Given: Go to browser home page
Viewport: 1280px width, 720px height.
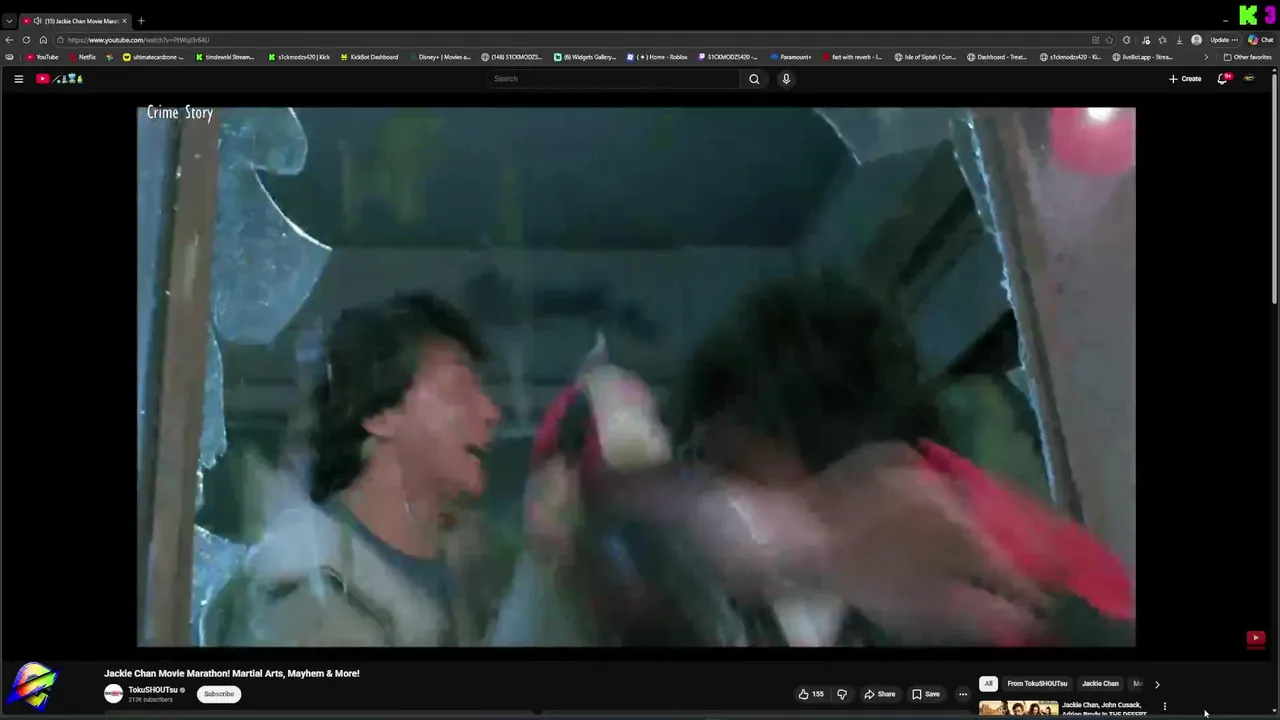Looking at the screenshot, I should [x=43, y=40].
